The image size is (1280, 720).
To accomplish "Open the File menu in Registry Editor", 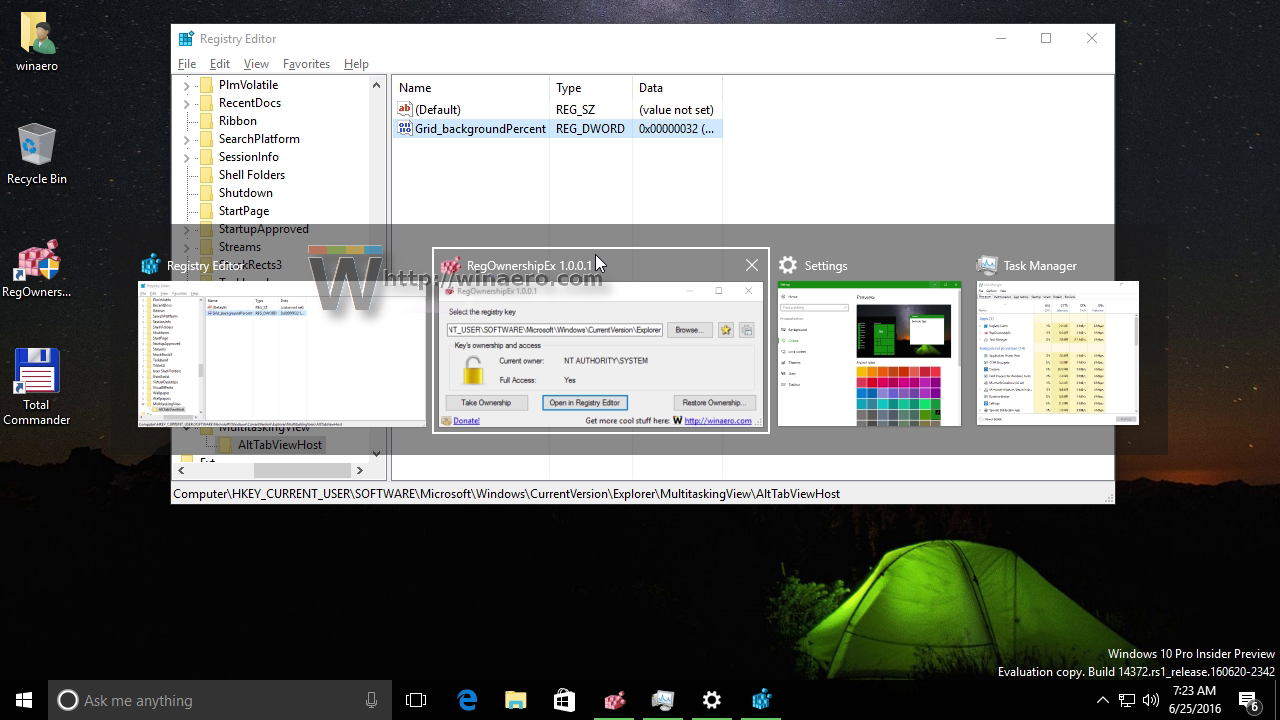I will (x=187, y=63).
